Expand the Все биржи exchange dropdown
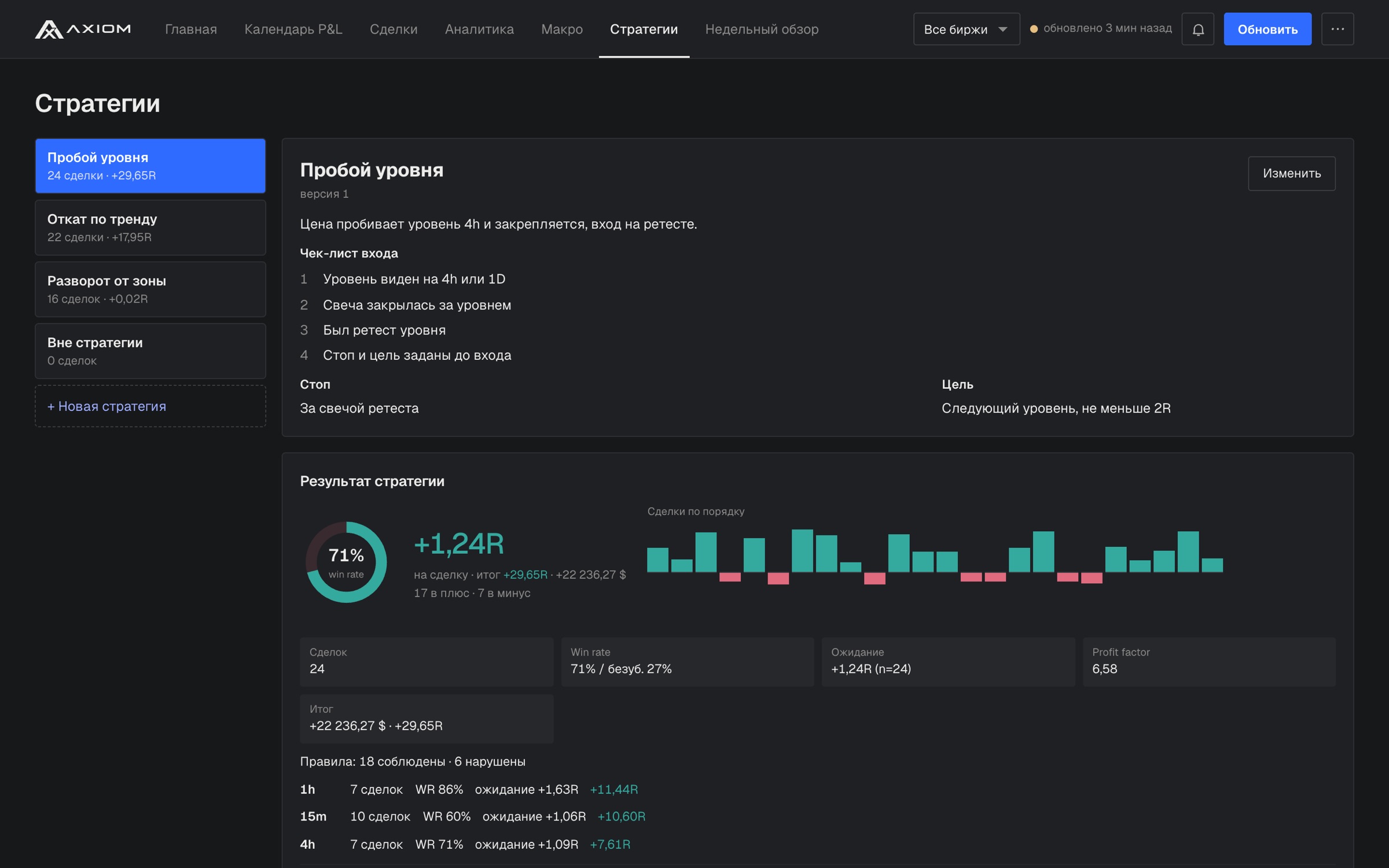1389x868 pixels. tap(967, 29)
